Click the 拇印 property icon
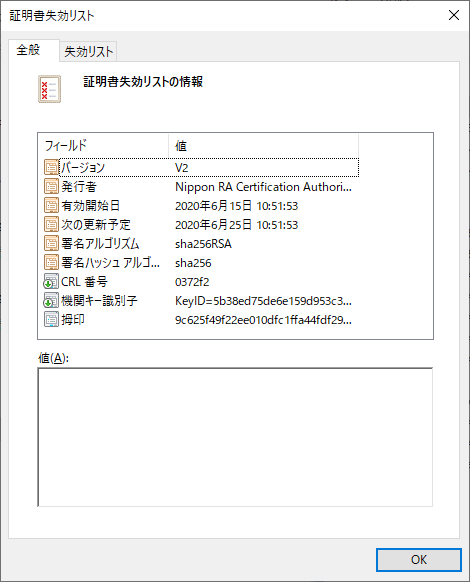This screenshot has height=582, width=470. 51,319
